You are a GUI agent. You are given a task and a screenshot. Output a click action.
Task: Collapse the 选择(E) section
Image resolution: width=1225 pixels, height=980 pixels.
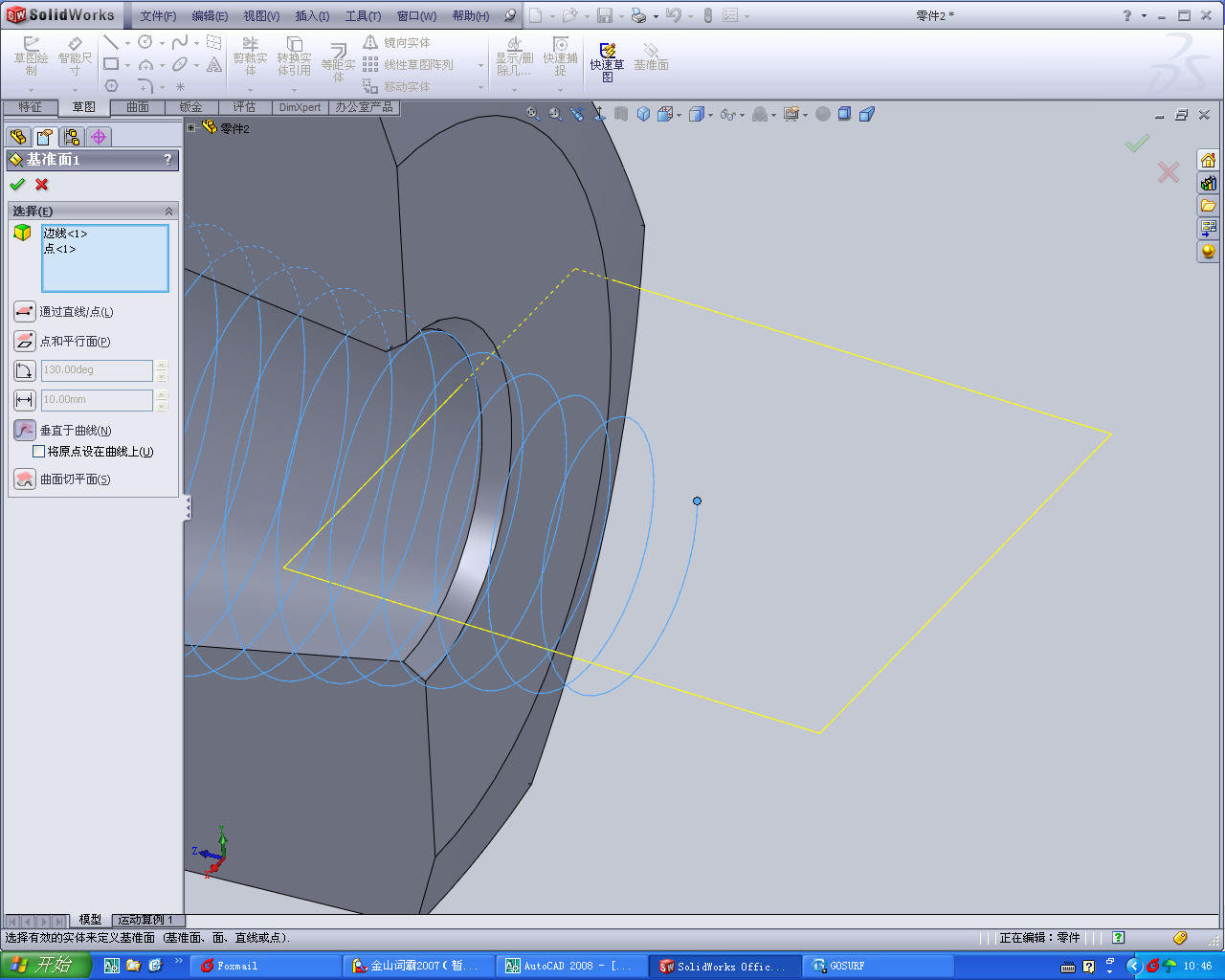[169, 211]
